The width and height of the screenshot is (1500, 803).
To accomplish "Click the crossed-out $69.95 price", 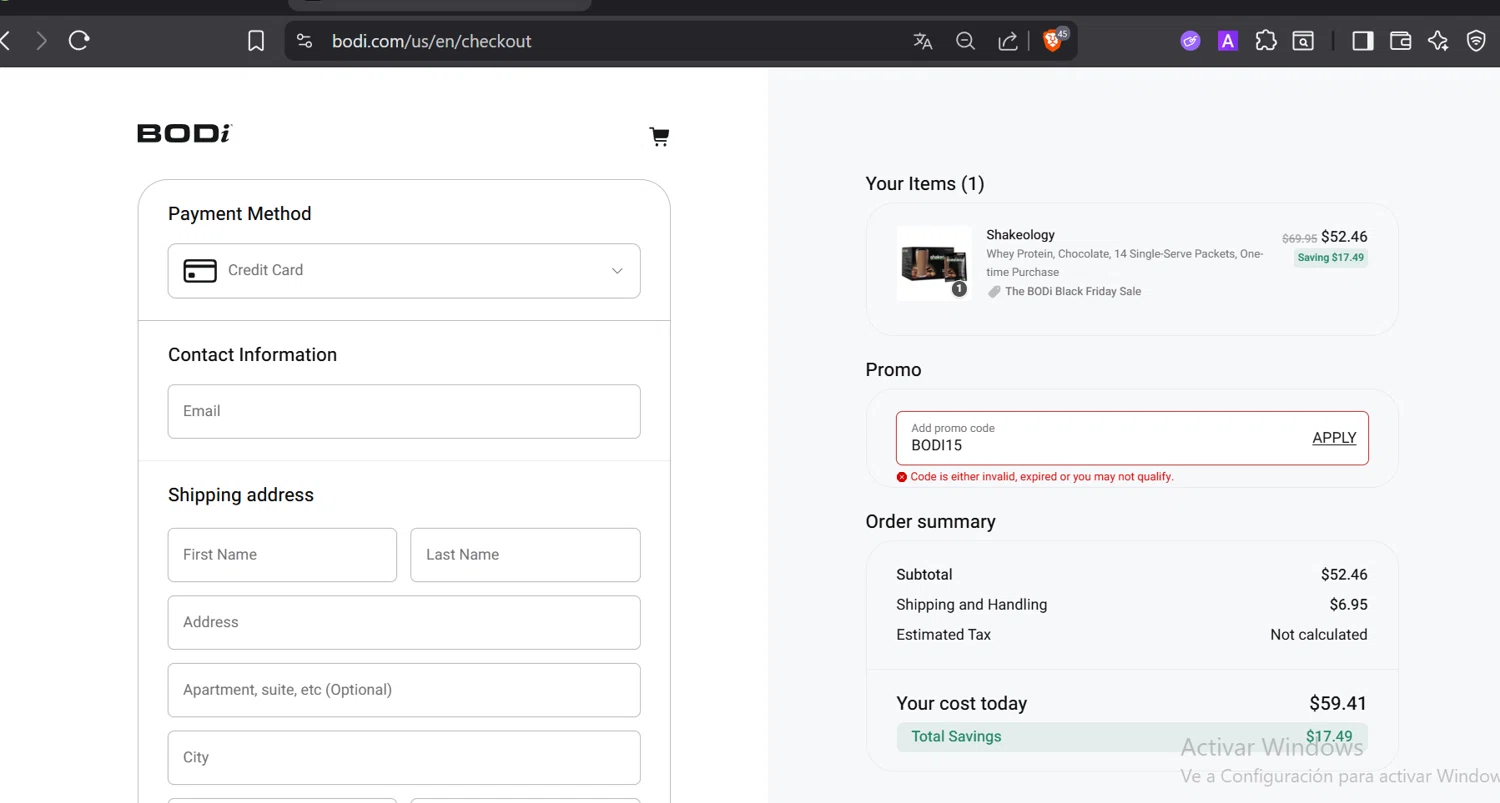I will coord(1299,239).
